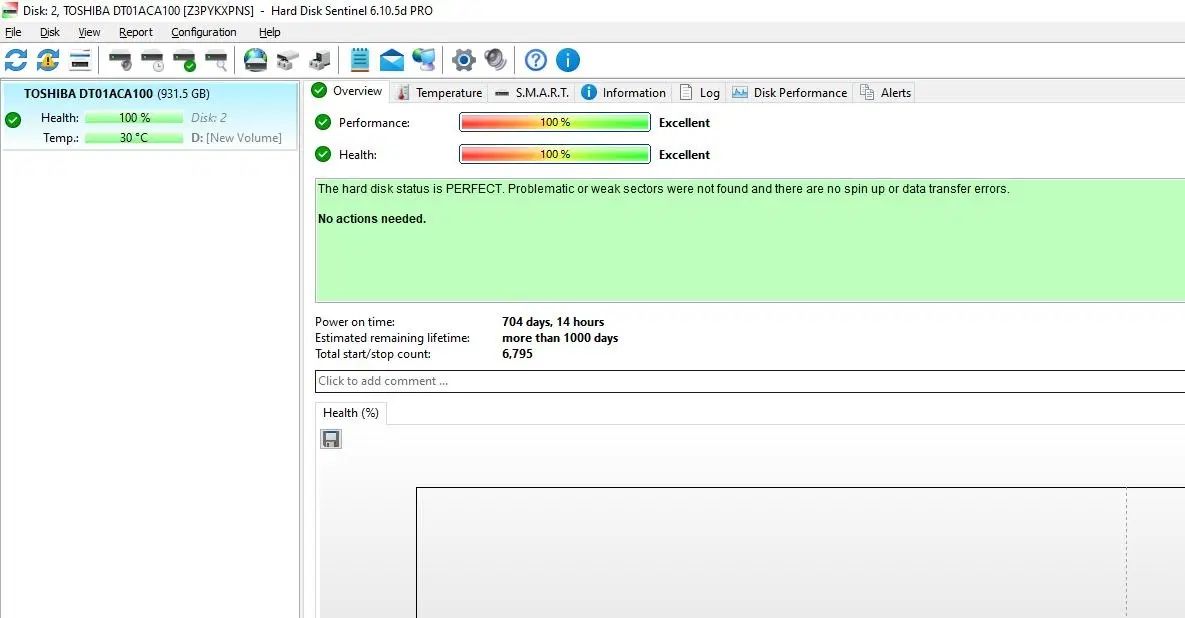Open the Report menu

point(136,32)
